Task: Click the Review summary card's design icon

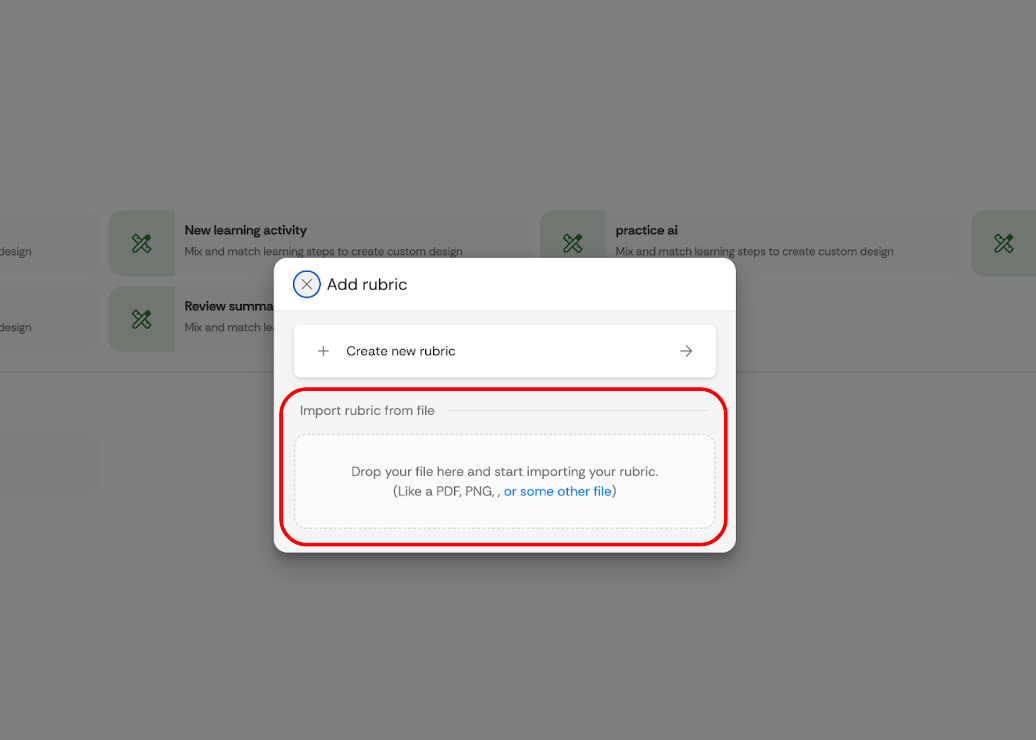Action: click(142, 319)
